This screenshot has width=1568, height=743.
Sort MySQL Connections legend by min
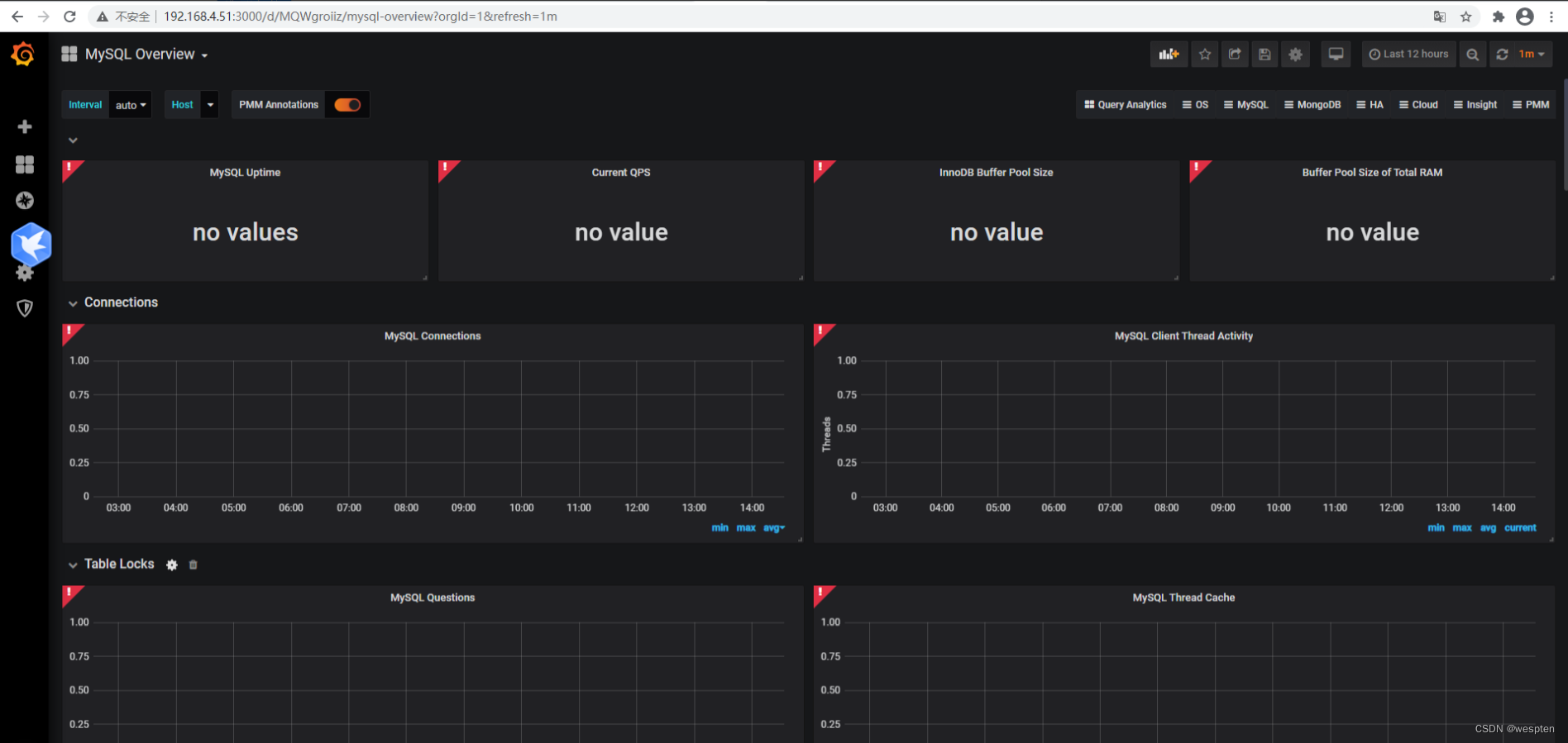[x=720, y=527]
